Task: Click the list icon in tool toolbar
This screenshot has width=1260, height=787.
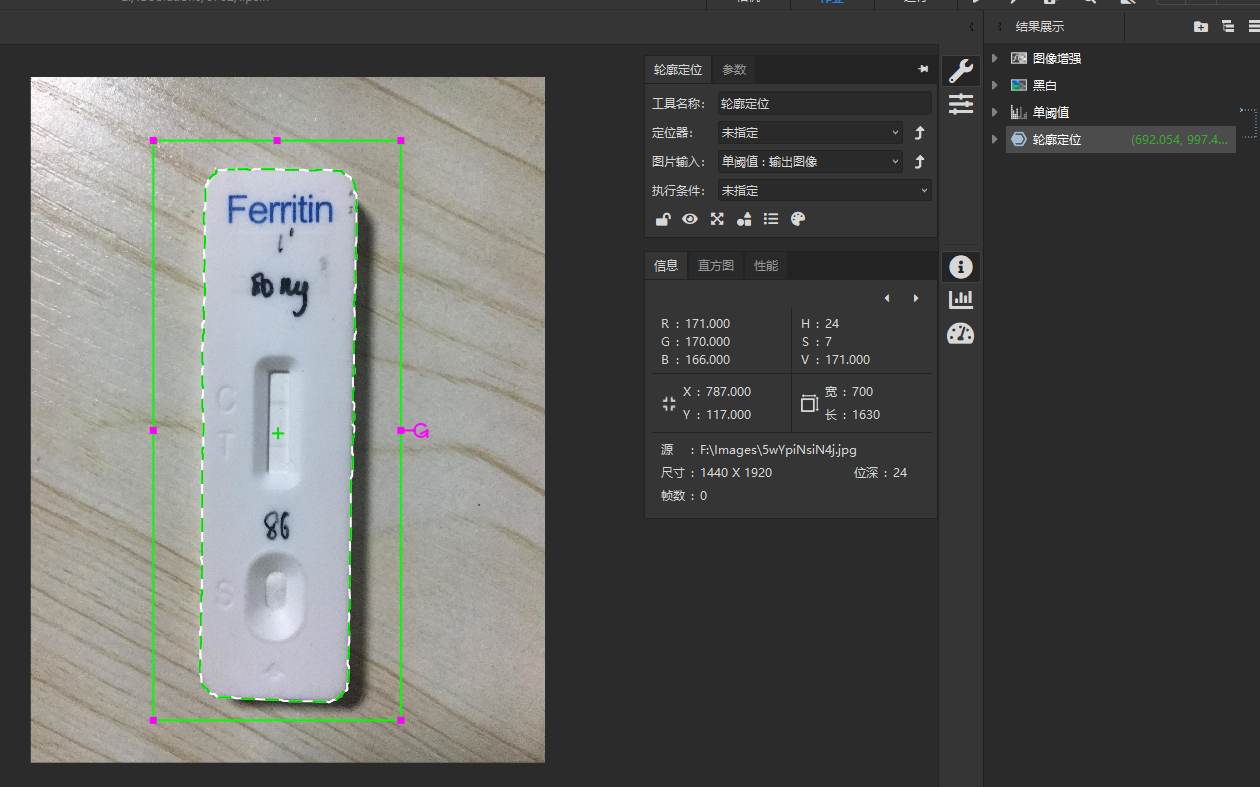Action: (771, 219)
